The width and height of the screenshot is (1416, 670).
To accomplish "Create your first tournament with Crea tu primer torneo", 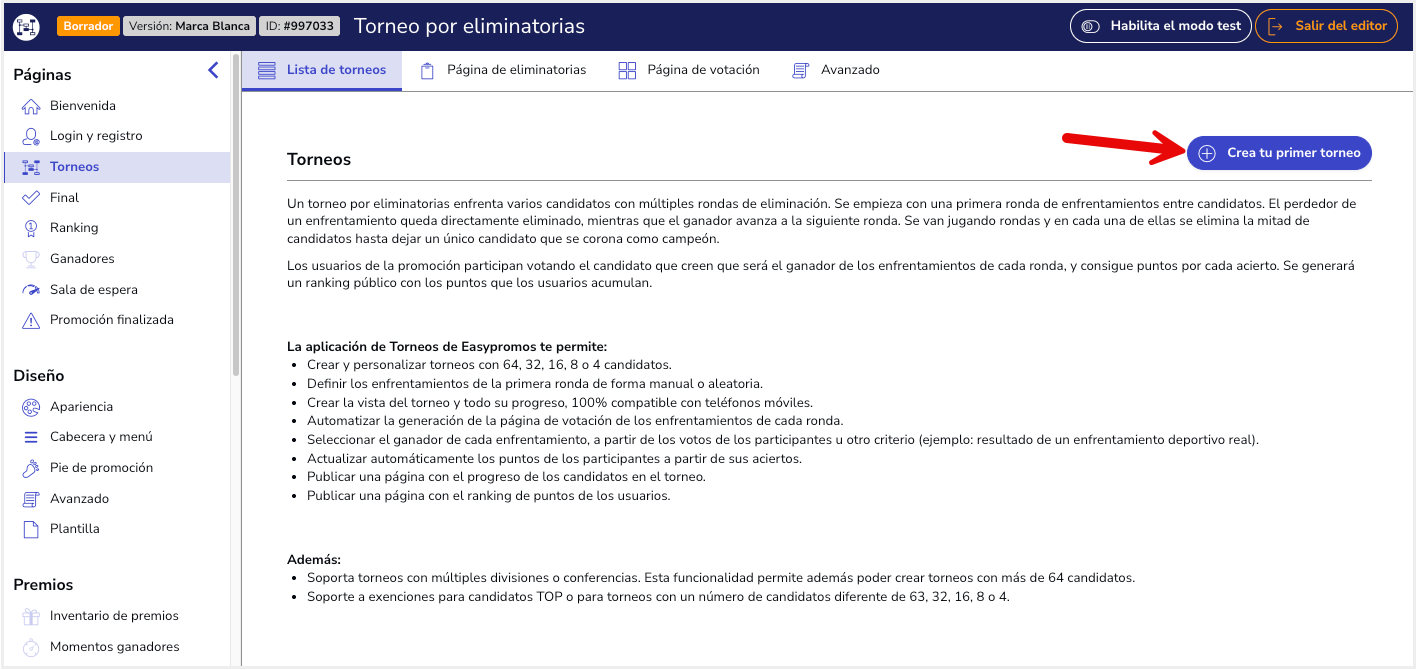I will point(1279,153).
